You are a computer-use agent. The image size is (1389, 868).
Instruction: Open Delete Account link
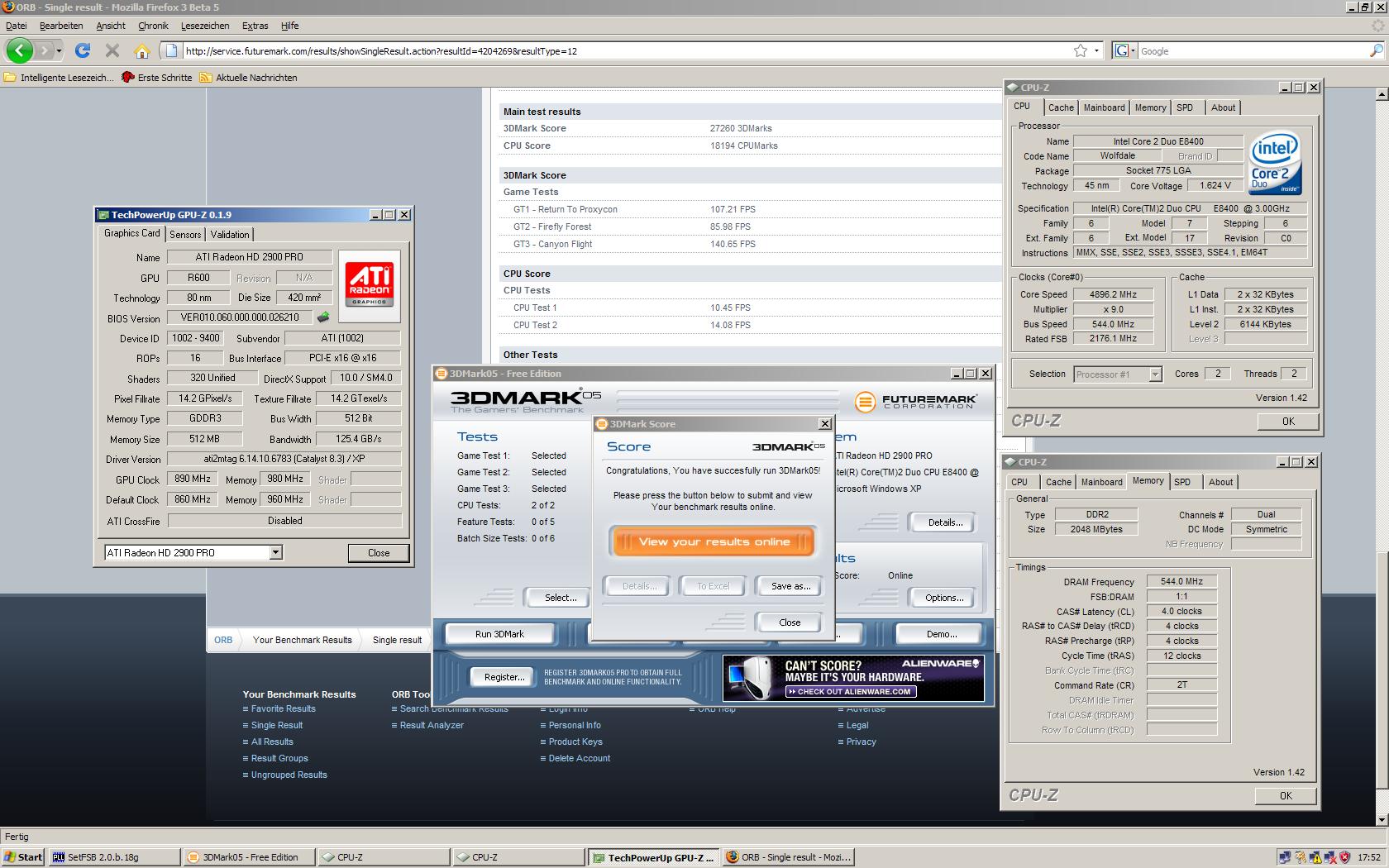coord(580,758)
